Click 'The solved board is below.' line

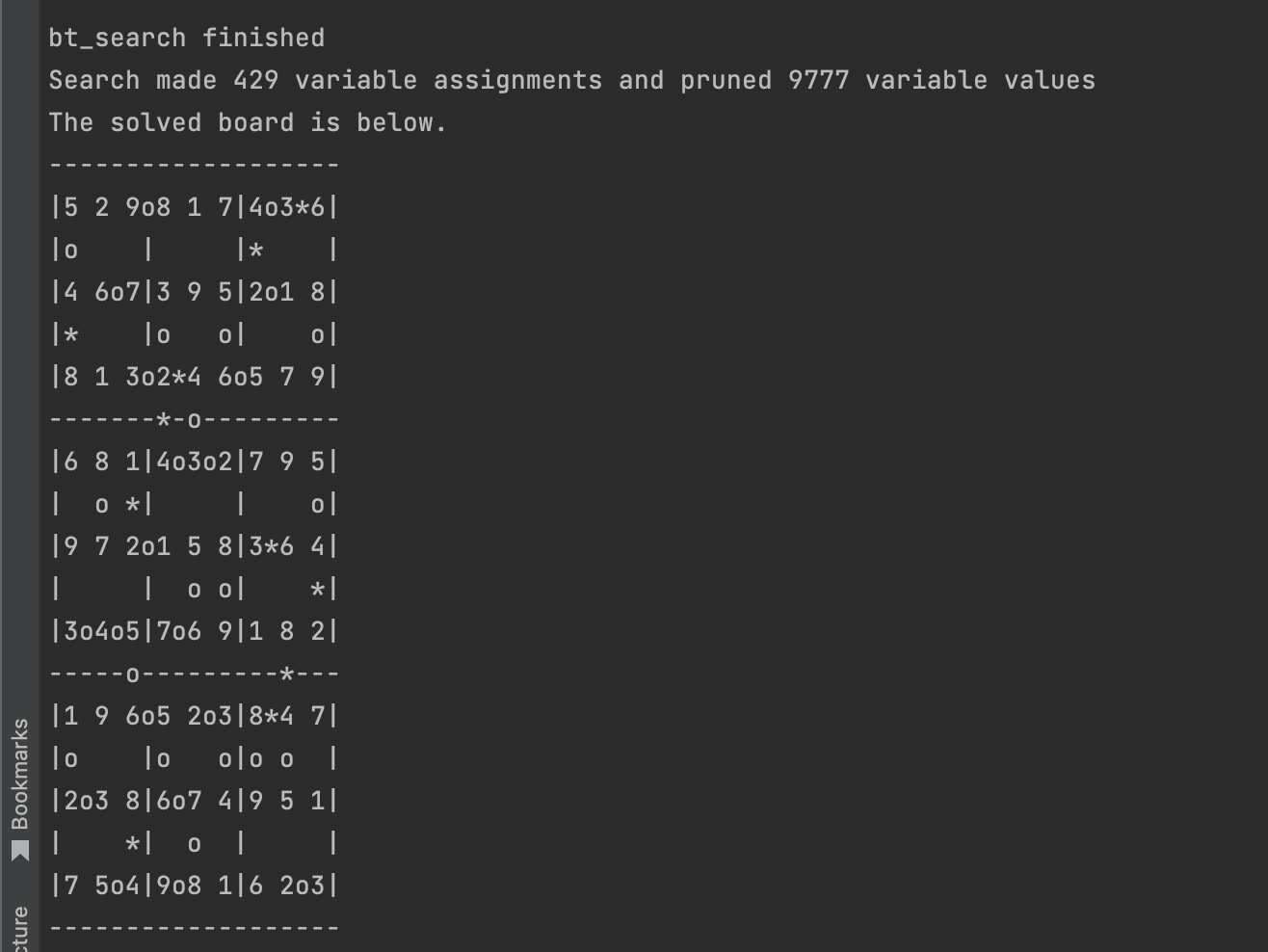tap(248, 122)
